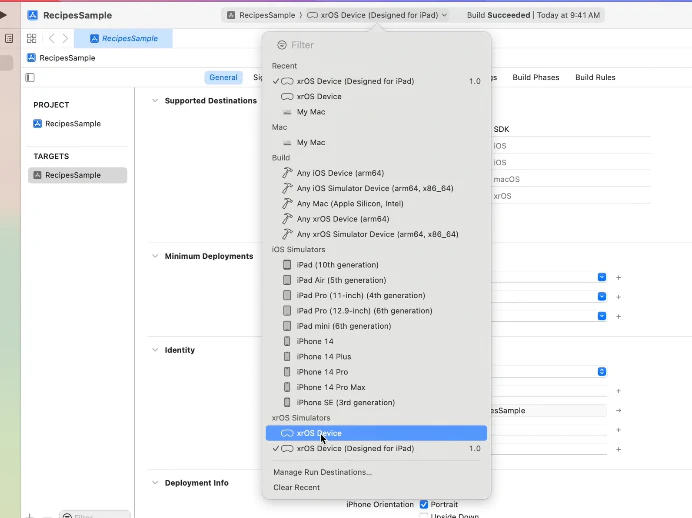Screen dimensions: 692x518
Task: Select highlighted xrOS Device under xrOS Simulators
Action: pyautogui.click(x=376, y=433)
